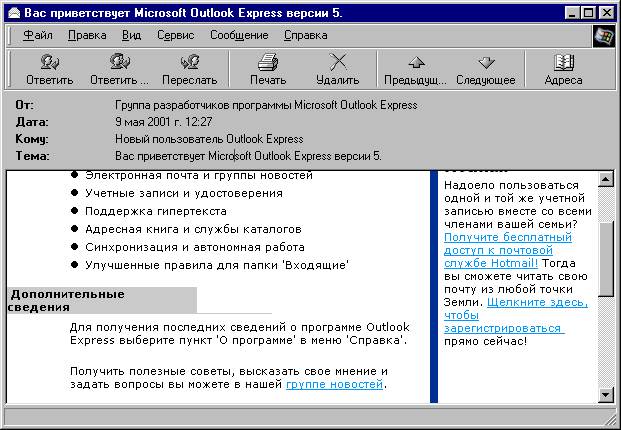Click the 'Тема:' header label
Viewport: 621px width, 430px height.
[x=32, y=156]
